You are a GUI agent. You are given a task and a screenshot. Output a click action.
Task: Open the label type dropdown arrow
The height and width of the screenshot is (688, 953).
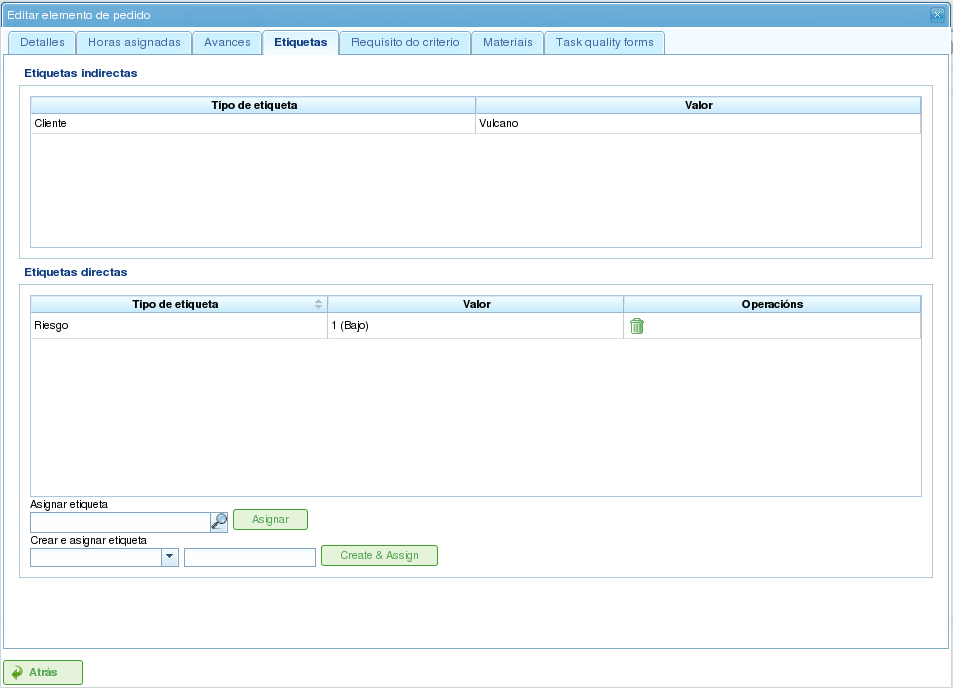tap(170, 557)
